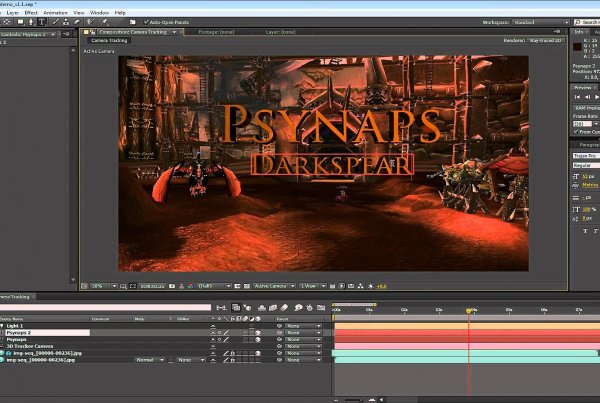Open the Animation menu
This screenshot has width=600, height=403.
coord(55,13)
